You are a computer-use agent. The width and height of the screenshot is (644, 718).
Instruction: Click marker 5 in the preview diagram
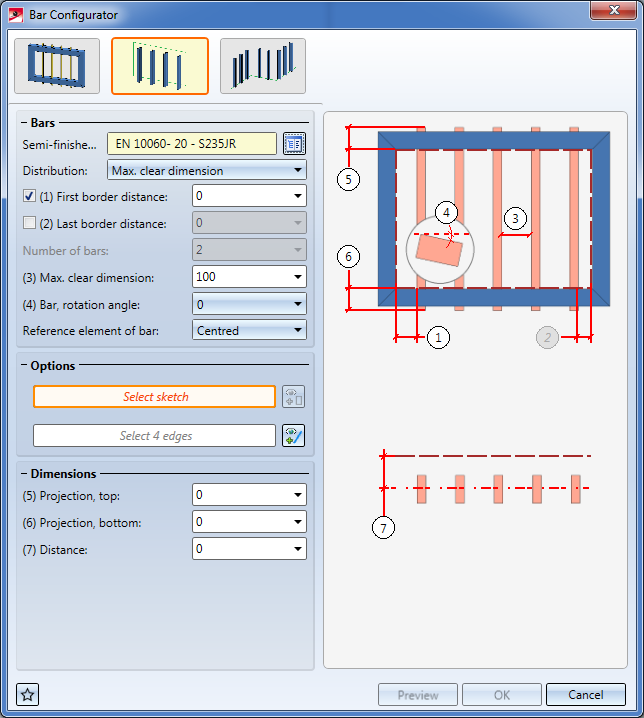coord(349,179)
